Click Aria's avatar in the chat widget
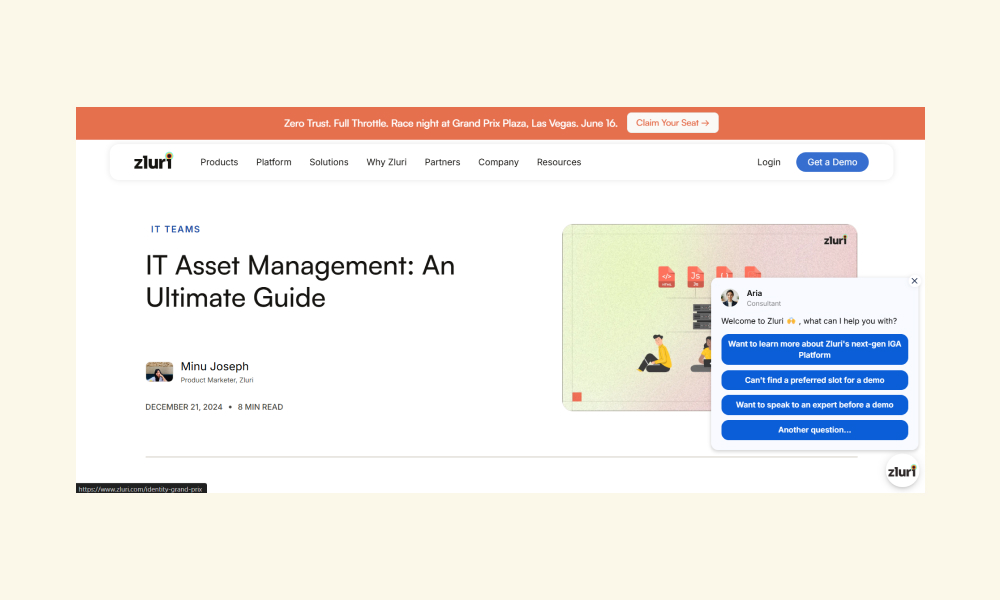 [730, 297]
